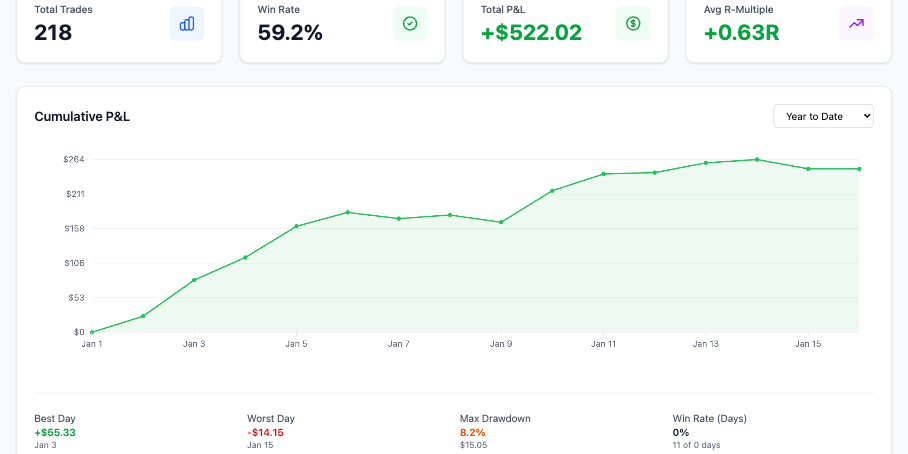Image resolution: width=908 pixels, height=454 pixels.
Task: Click the Total P&L dollar icon
Action: (633, 24)
